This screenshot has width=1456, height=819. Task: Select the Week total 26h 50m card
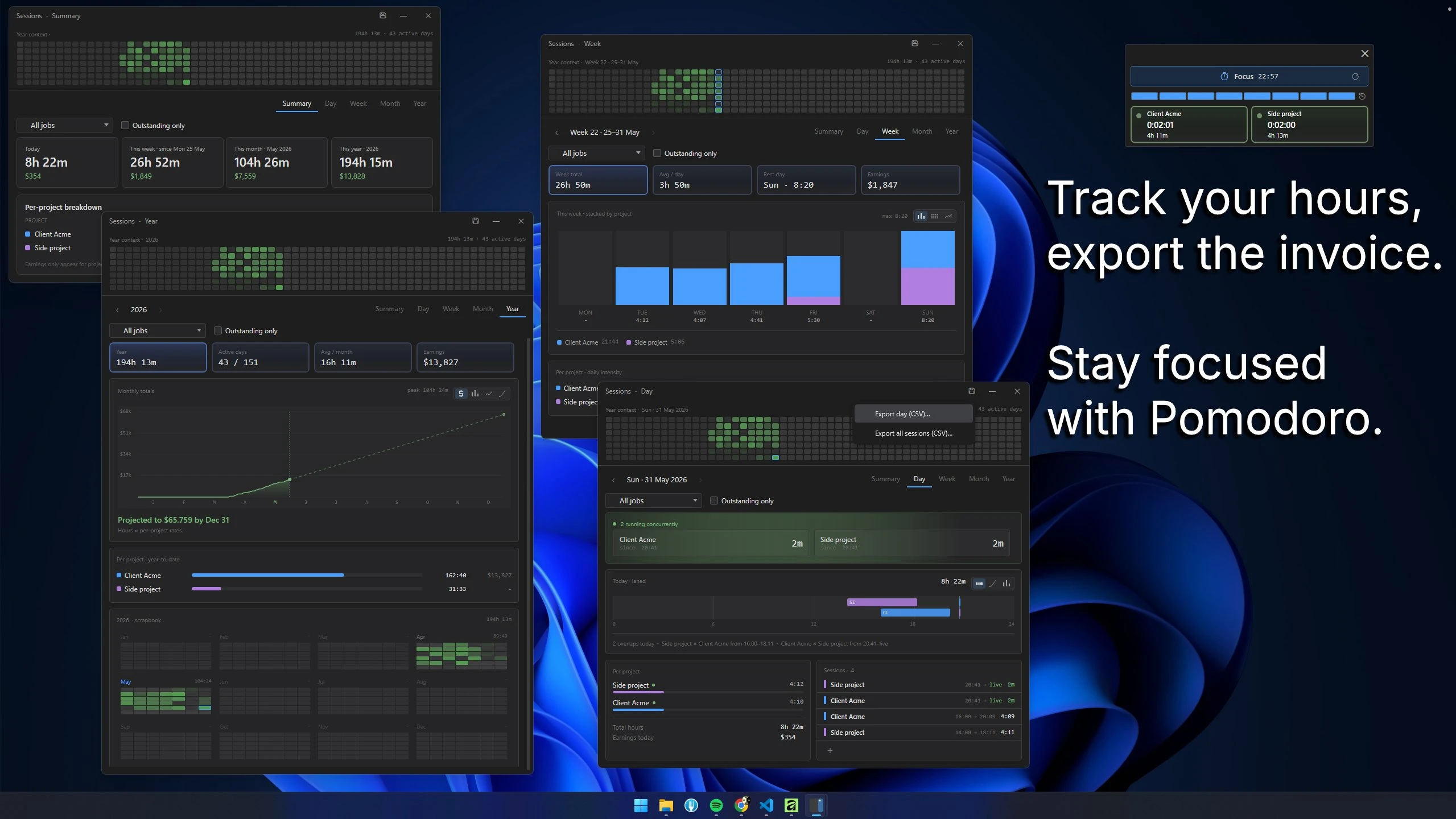(598, 180)
